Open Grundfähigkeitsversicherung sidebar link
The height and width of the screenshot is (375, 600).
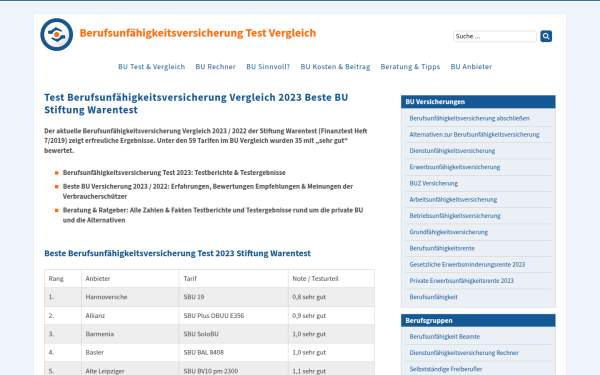(x=448, y=232)
